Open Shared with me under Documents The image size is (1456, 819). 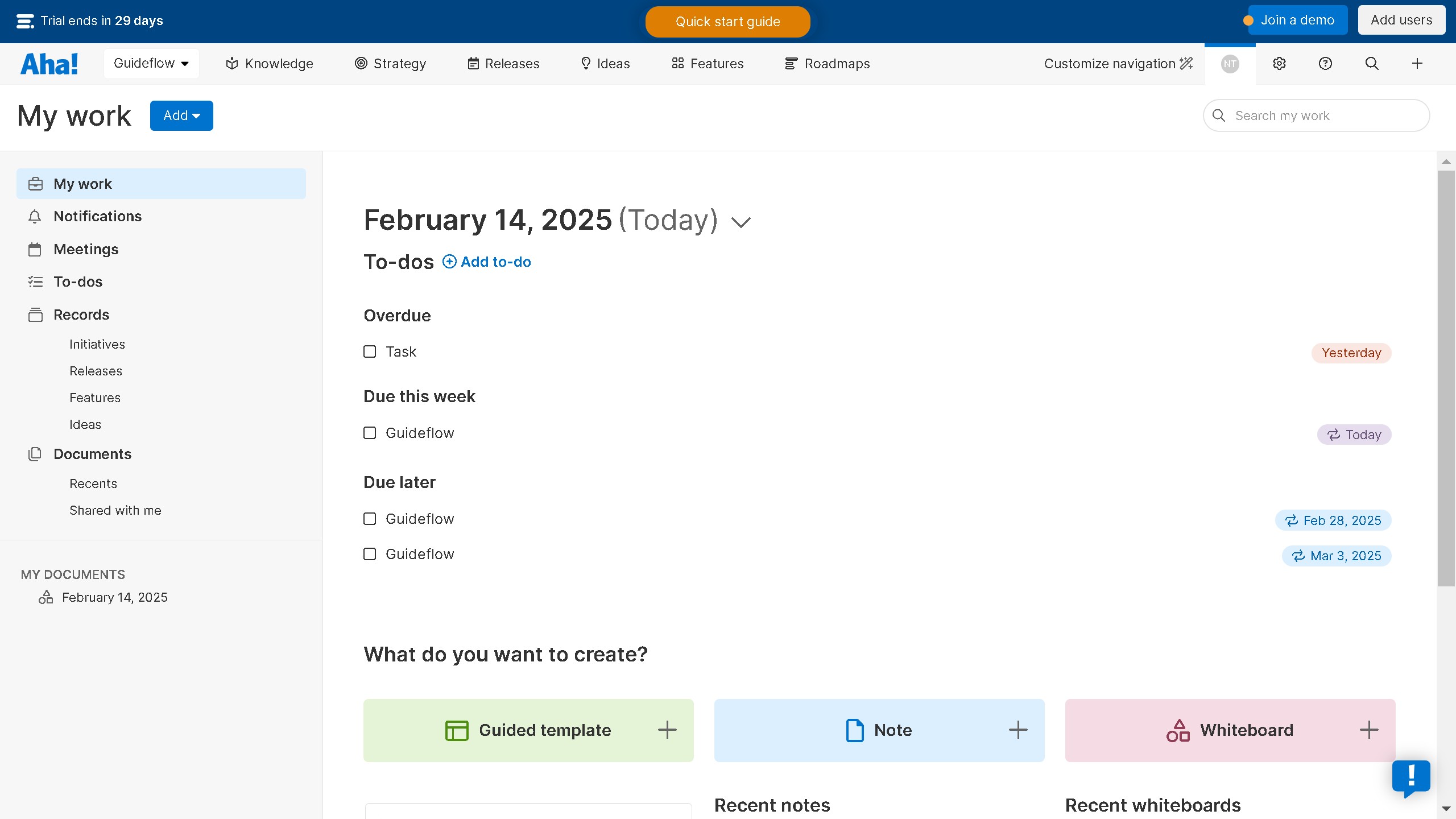[x=115, y=510]
